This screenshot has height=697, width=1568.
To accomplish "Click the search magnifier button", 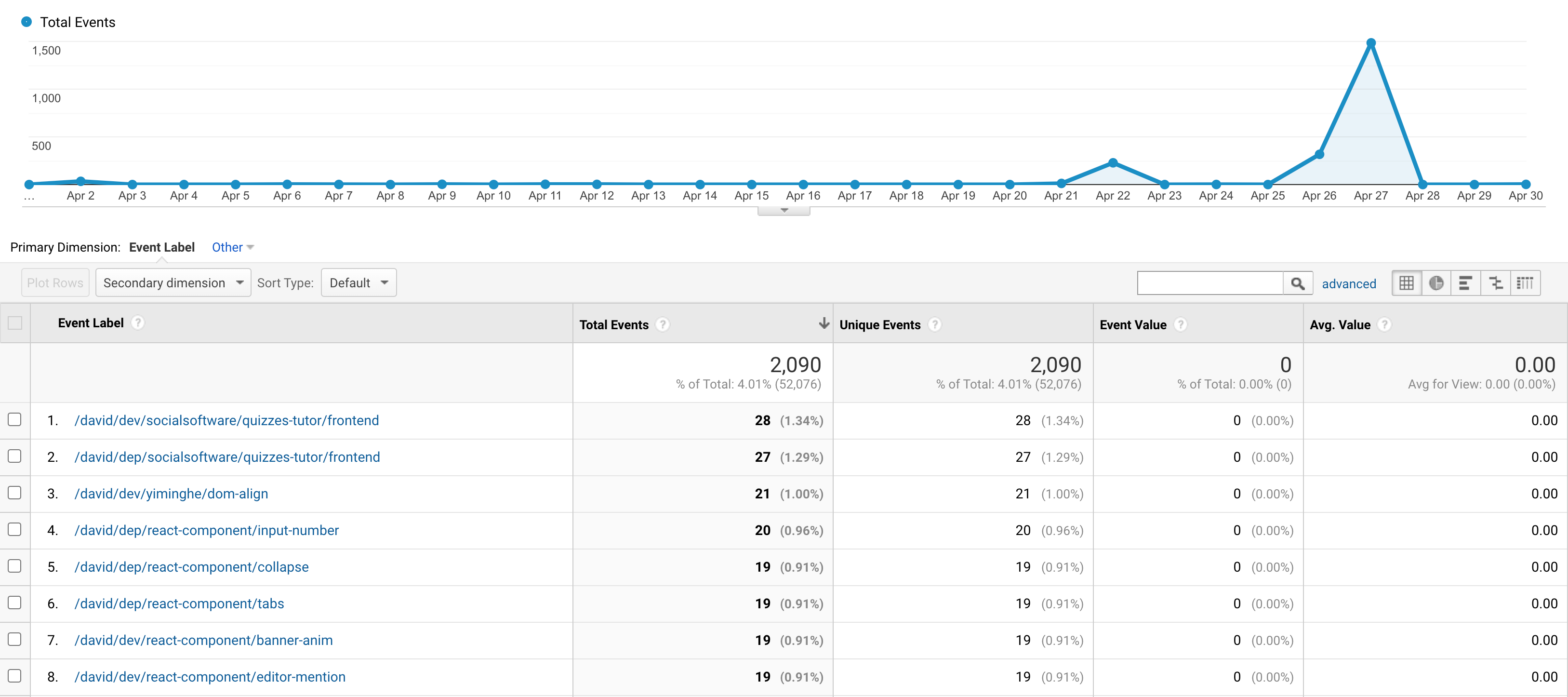I will (x=1297, y=283).
